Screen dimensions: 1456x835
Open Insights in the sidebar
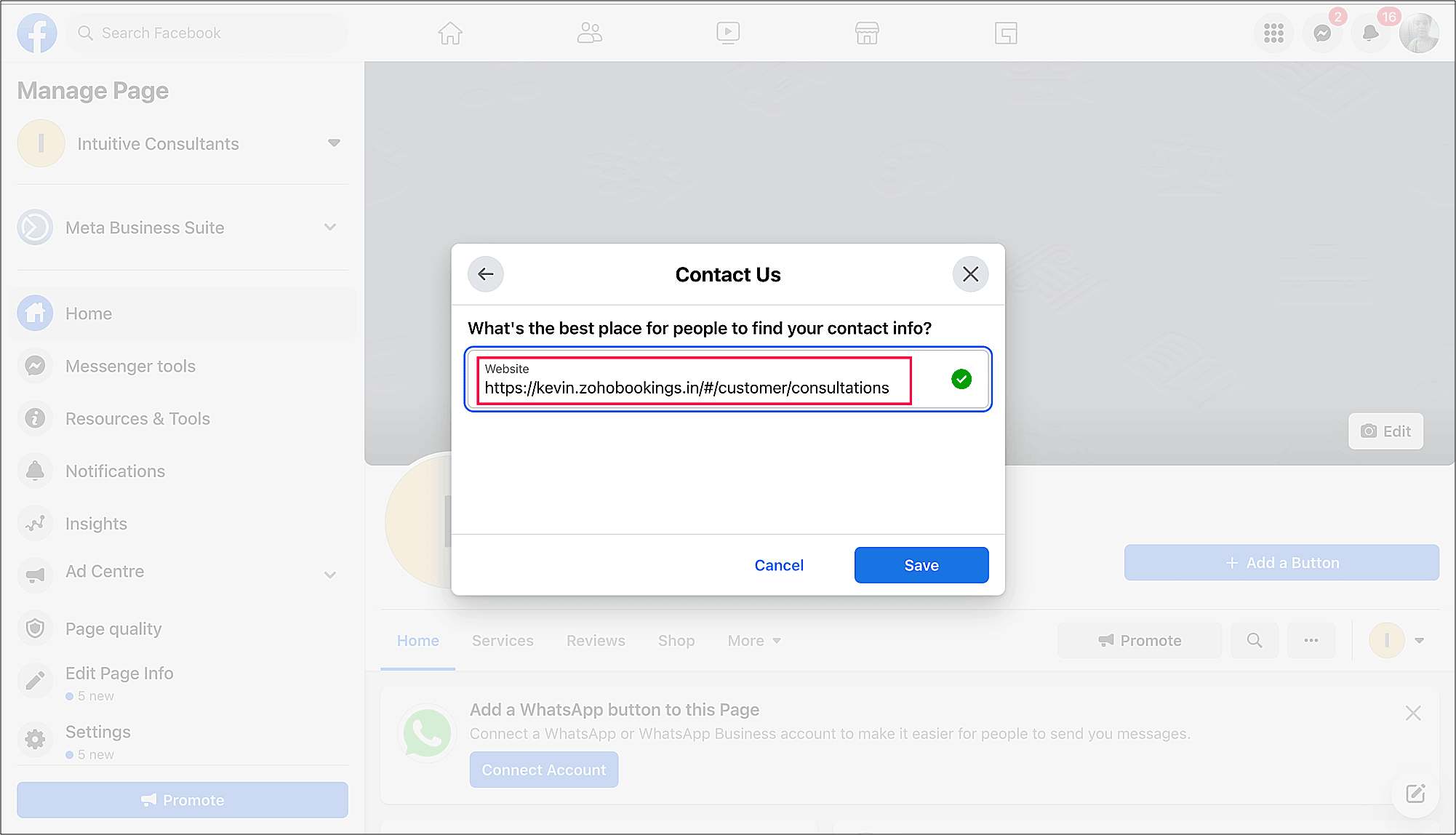[x=96, y=524]
